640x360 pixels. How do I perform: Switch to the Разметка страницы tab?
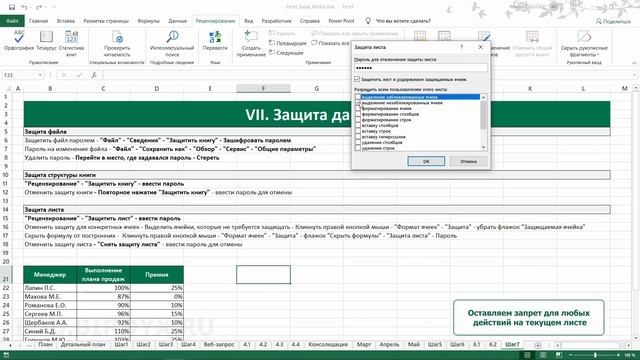pos(106,21)
